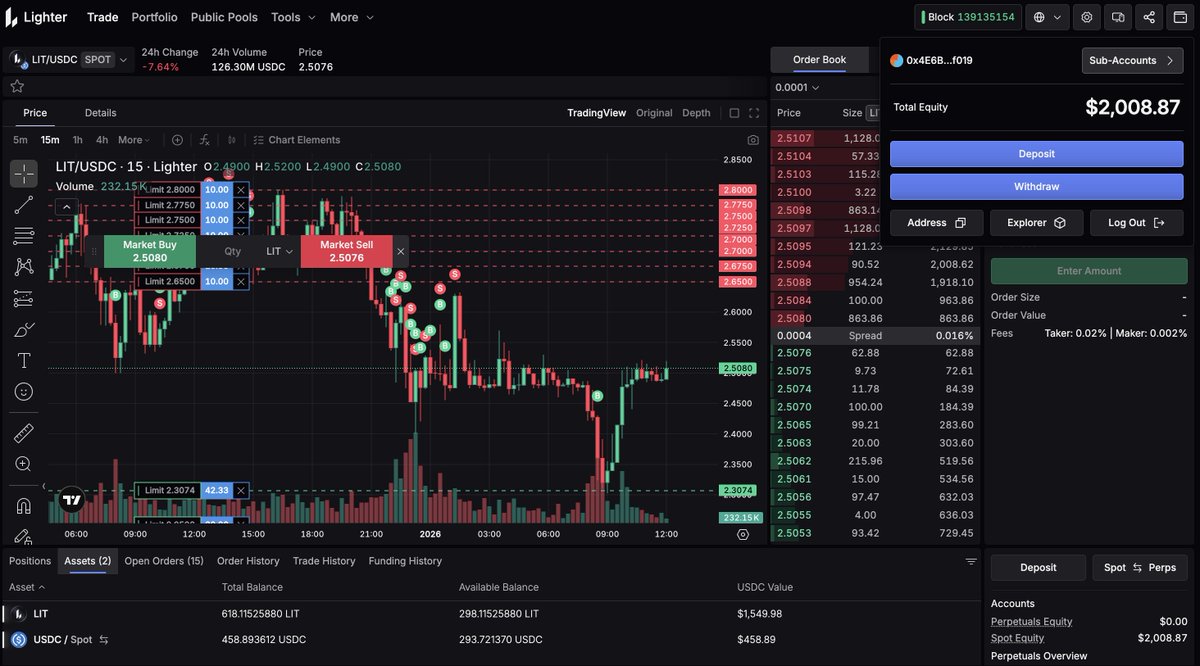The image size is (1200, 666).
Task: Select the 1h timeframe
Action: (78, 140)
